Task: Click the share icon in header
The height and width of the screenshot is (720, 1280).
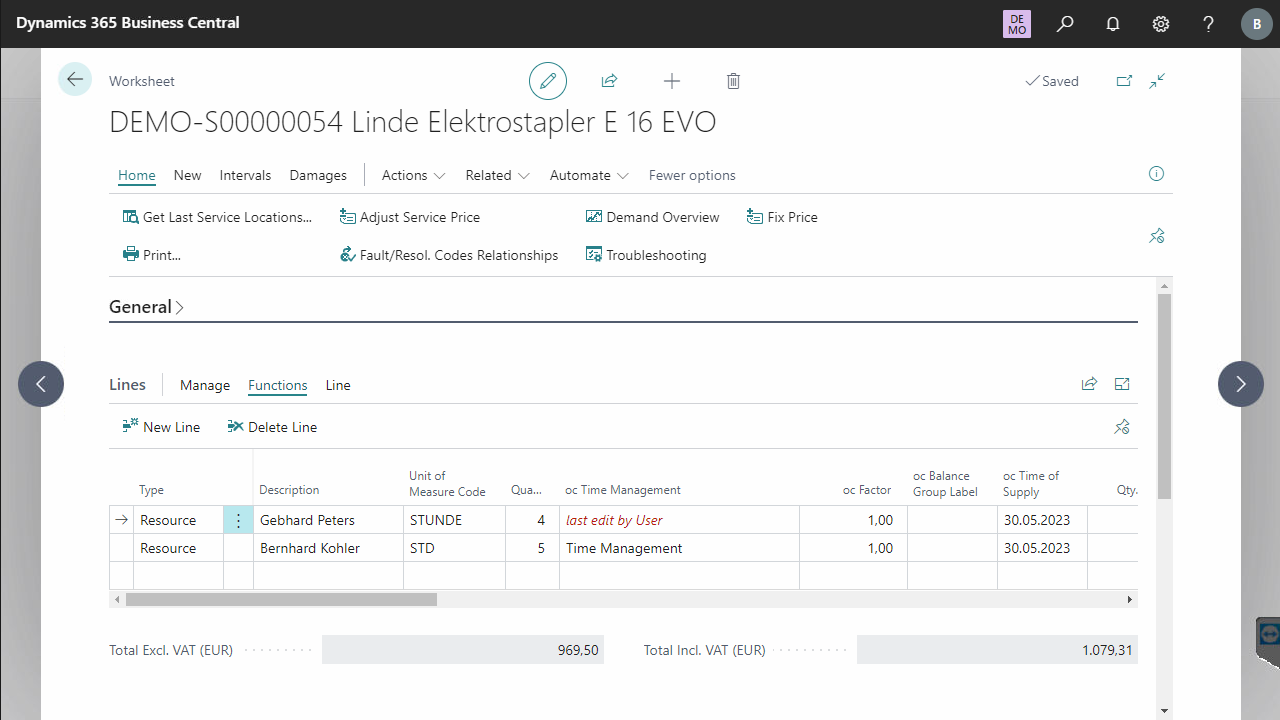Action: [x=609, y=81]
